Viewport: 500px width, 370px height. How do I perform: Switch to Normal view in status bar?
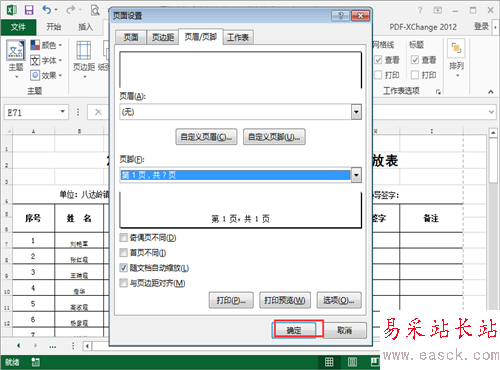[329, 362]
